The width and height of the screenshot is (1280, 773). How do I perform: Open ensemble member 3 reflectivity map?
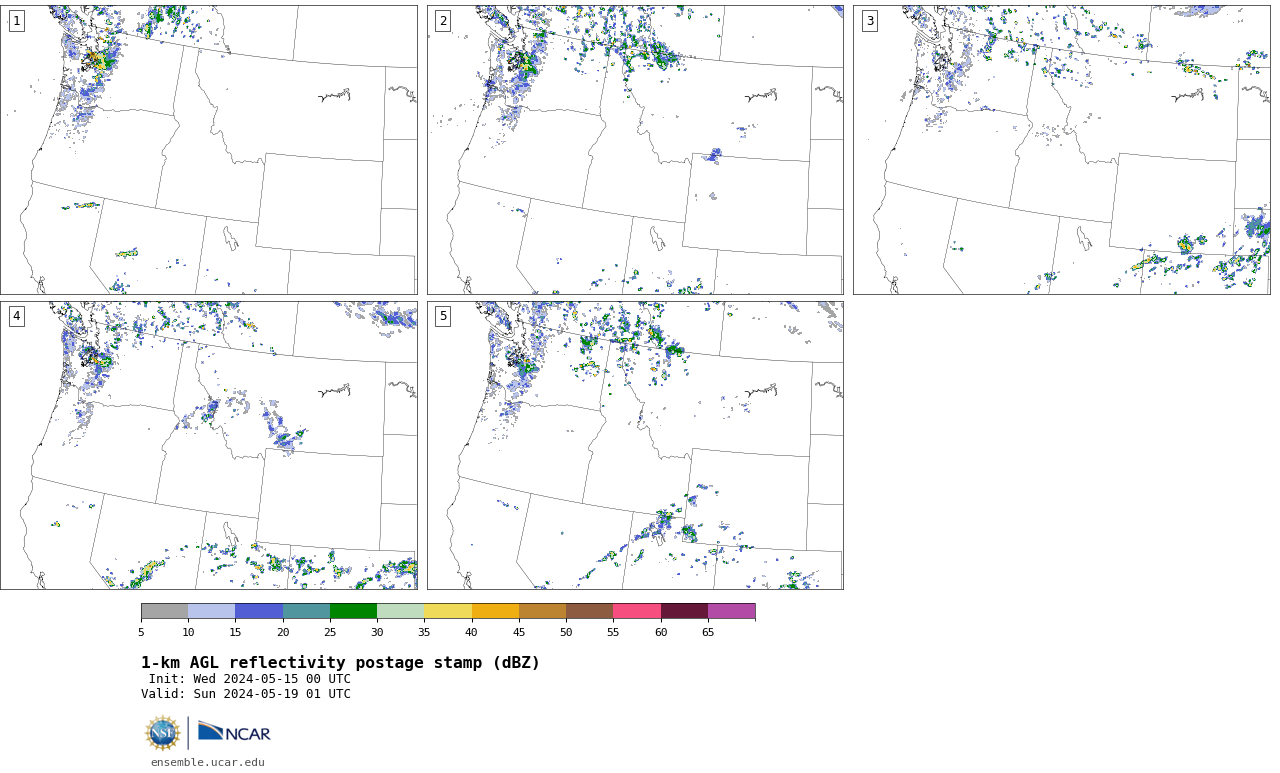coord(1062,150)
